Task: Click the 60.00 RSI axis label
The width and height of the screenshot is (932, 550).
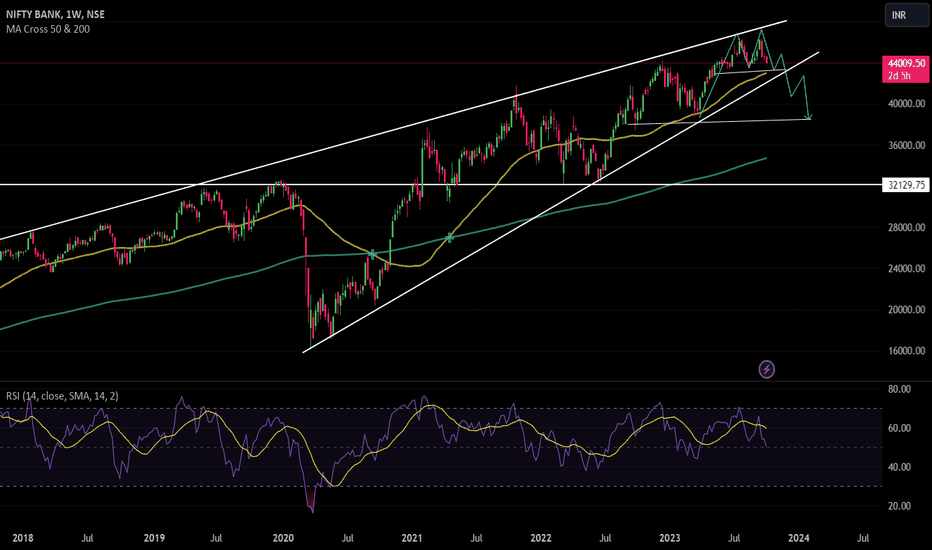Action: click(899, 428)
